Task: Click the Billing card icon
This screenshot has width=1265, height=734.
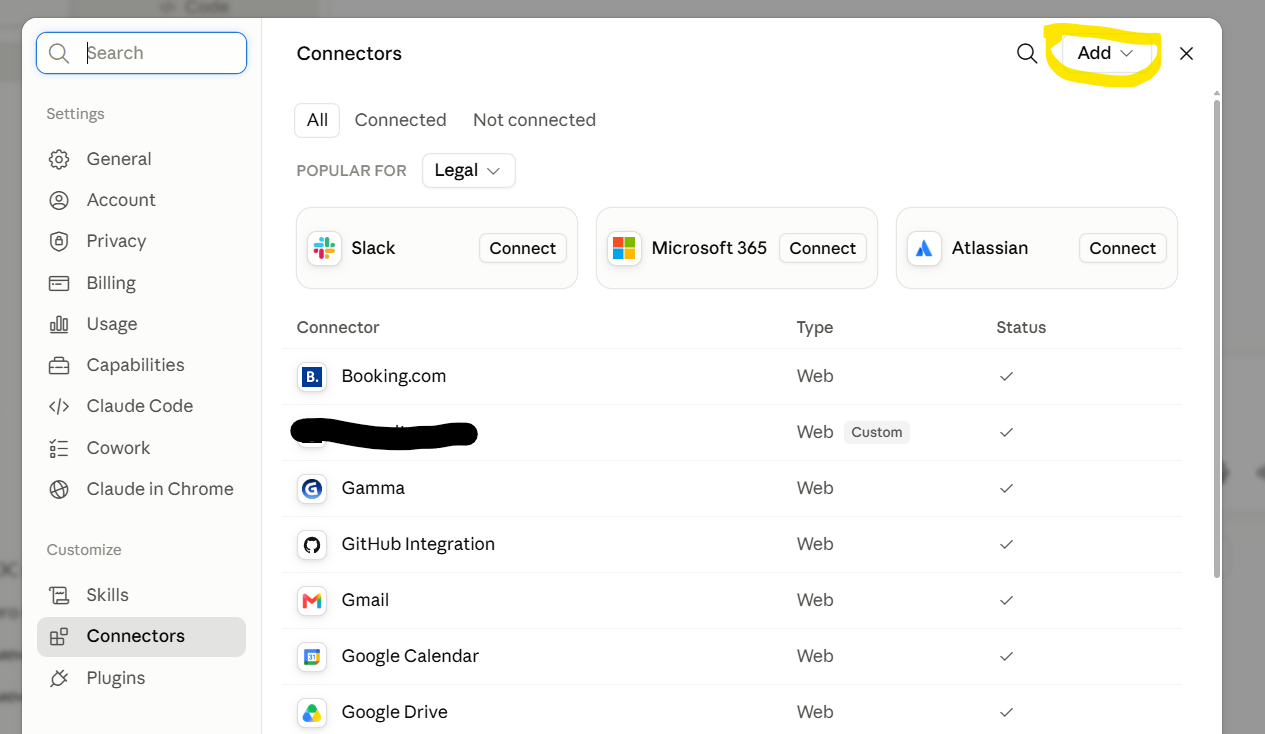Action: tap(59, 283)
